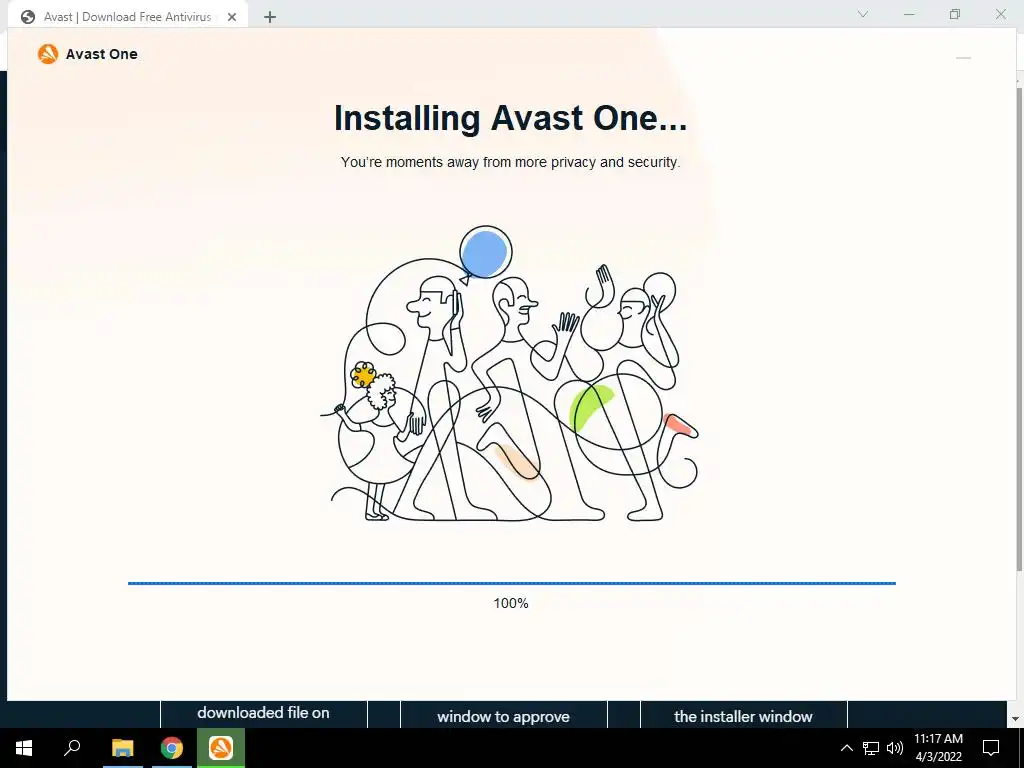
Task: Click the installation progress bar
Action: (x=511, y=583)
